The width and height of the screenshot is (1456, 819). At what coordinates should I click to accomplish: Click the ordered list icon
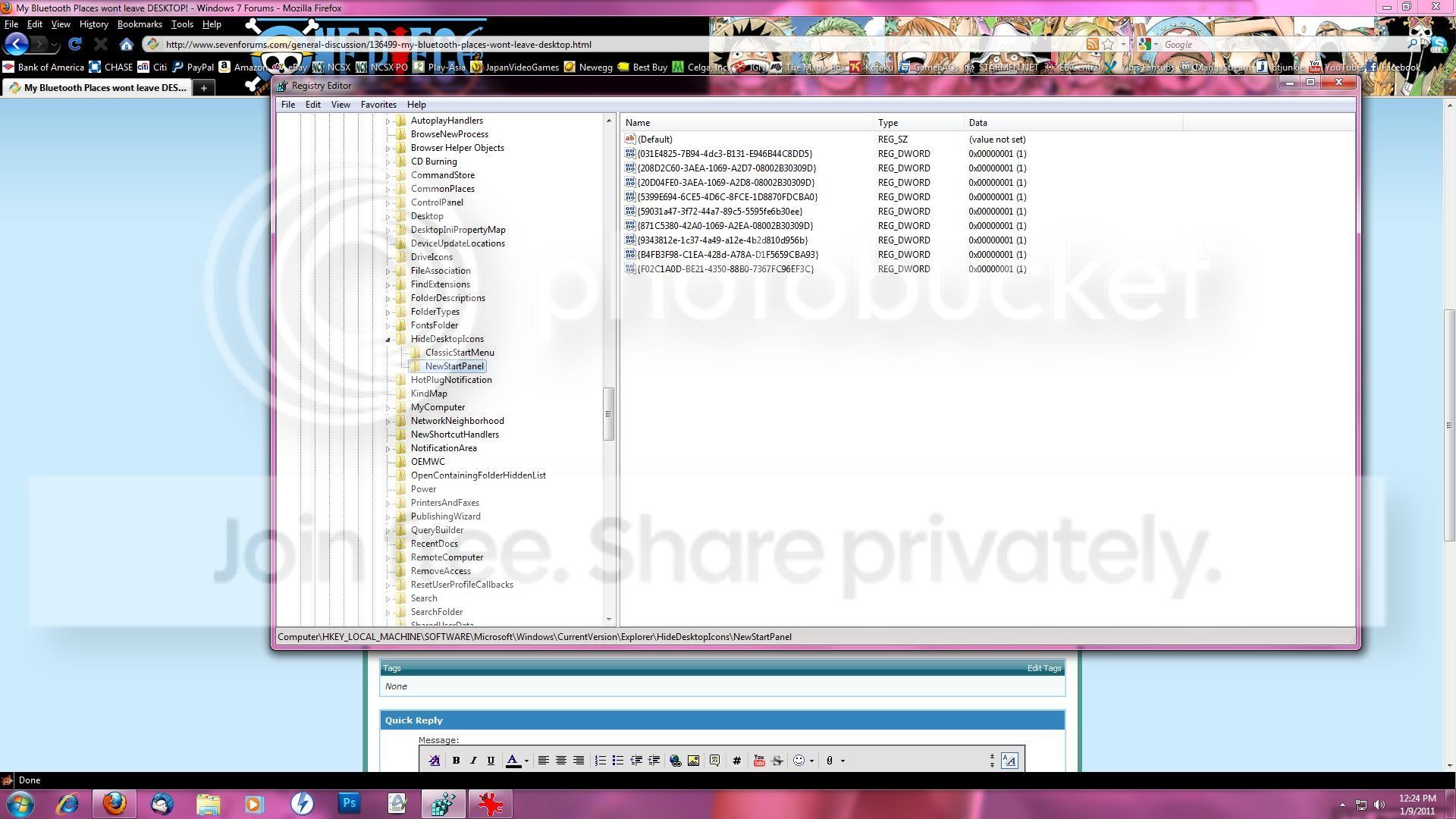(600, 760)
